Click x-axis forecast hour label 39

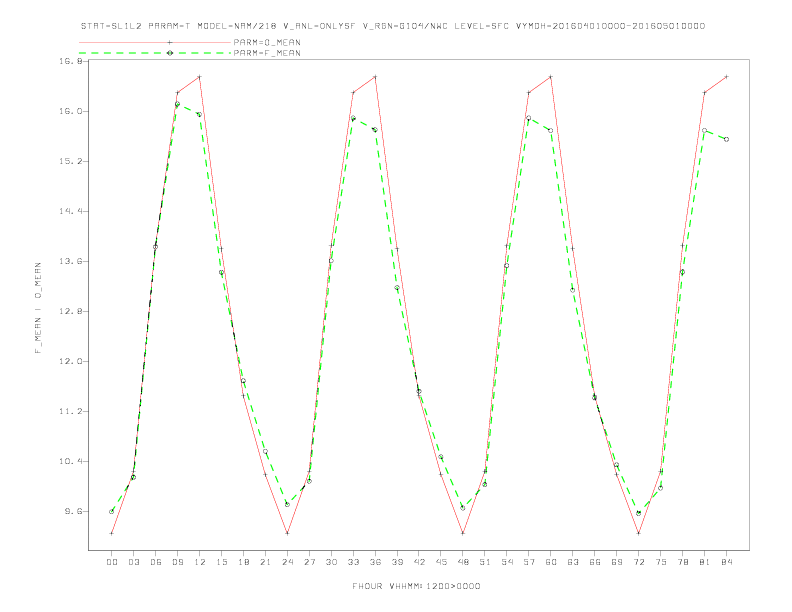(x=397, y=562)
